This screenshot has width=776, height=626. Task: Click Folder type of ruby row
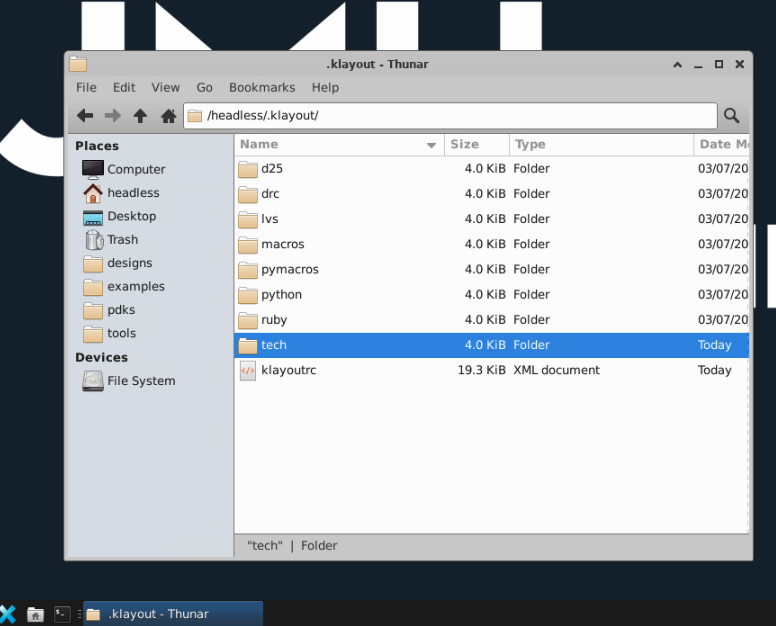point(532,320)
